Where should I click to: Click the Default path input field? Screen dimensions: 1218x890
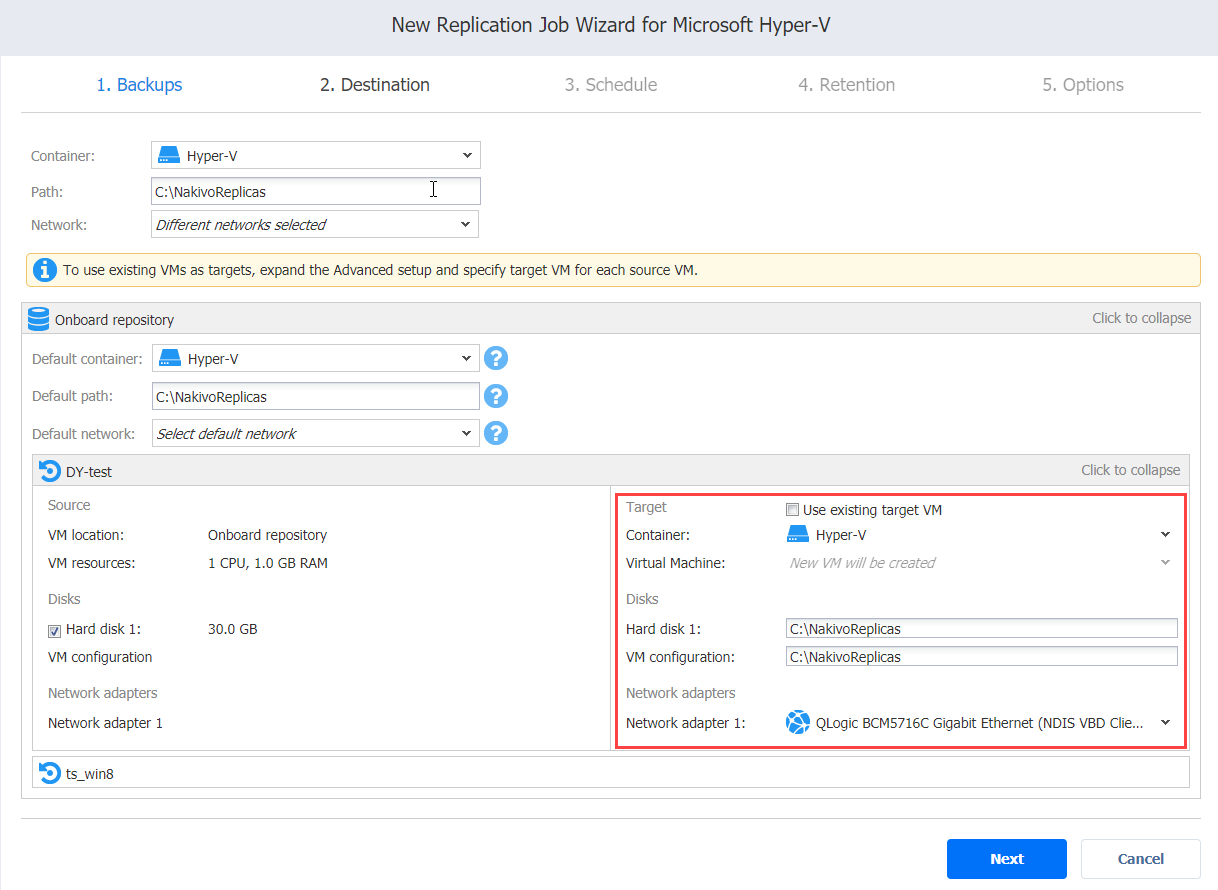316,396
